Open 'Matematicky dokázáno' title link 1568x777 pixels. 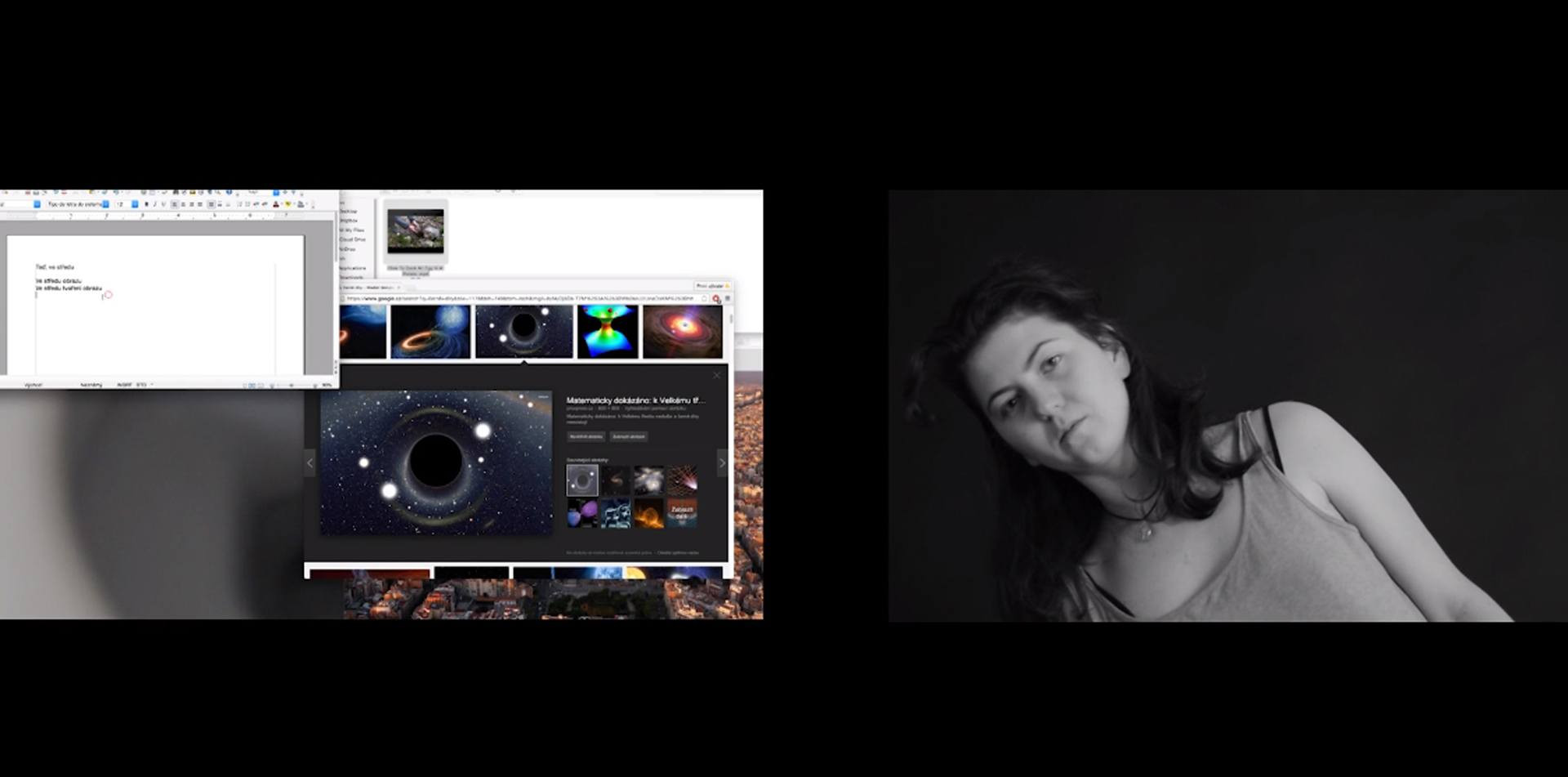tap(636, 400)
